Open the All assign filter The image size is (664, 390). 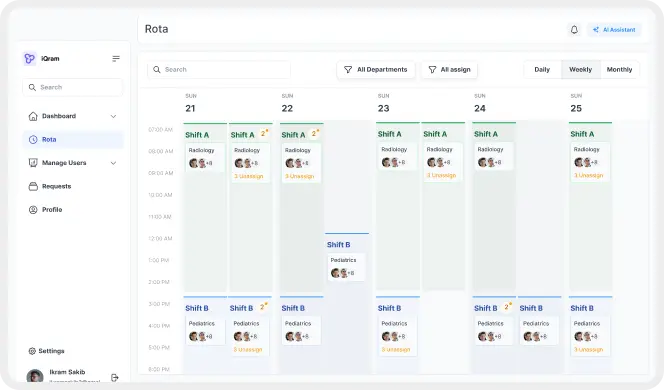pyautogui.click(x=449, y=69)
